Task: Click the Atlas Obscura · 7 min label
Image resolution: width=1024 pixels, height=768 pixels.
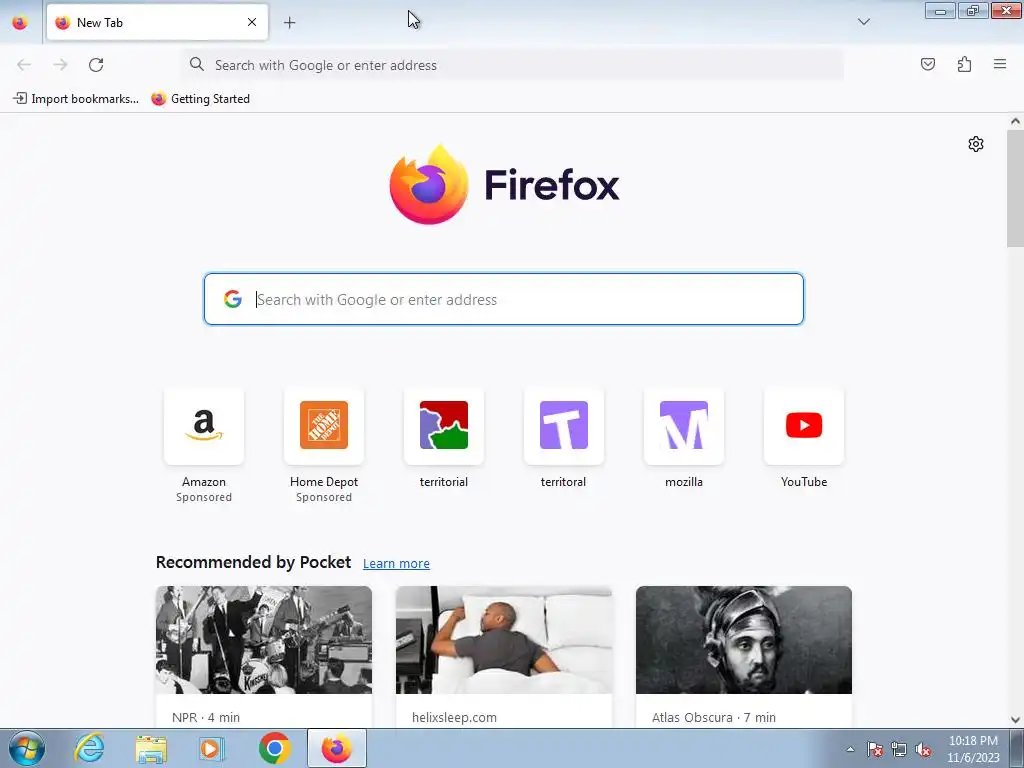Action: coord(714,717)
